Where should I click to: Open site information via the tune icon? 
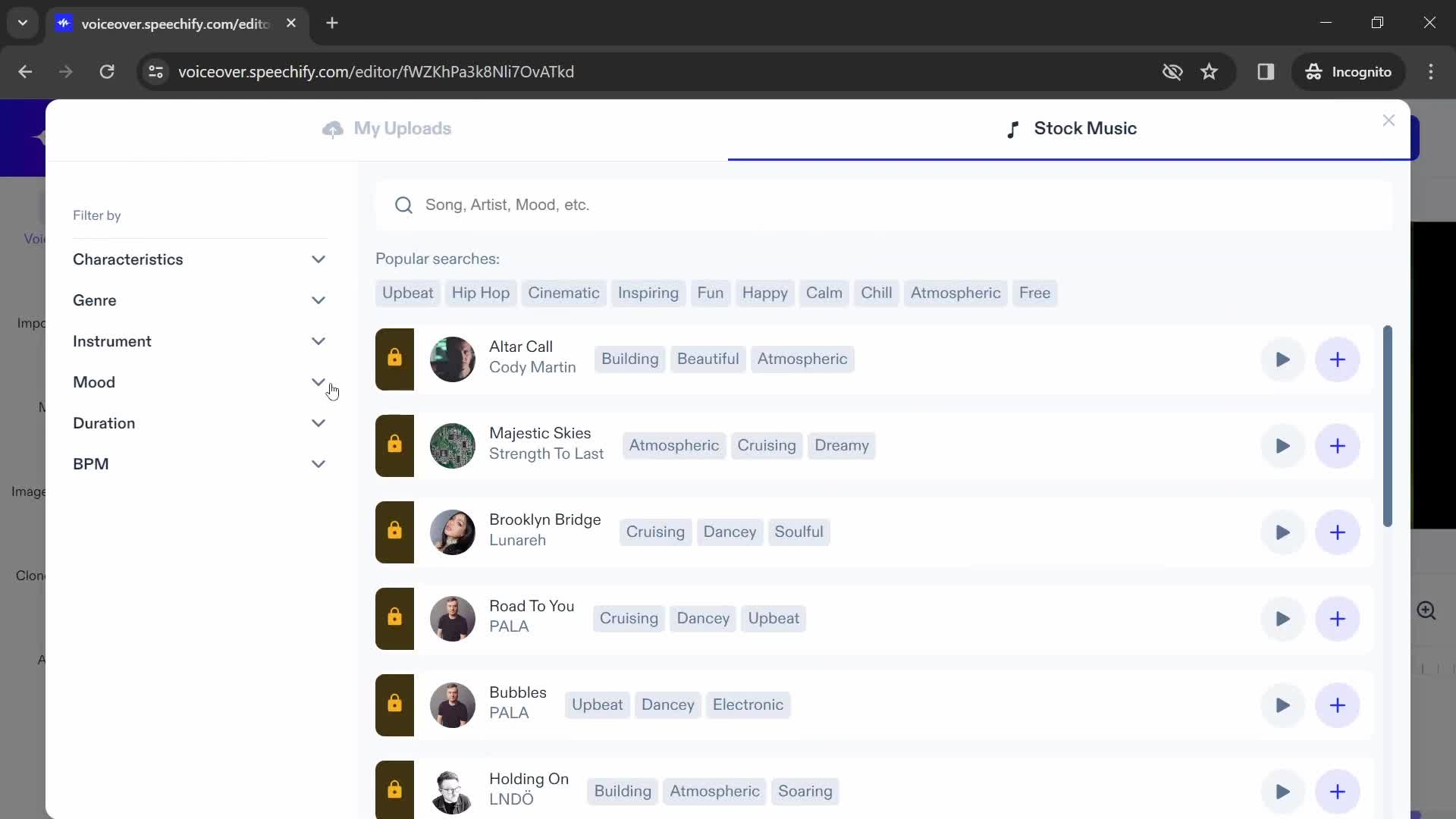point(155,71)
